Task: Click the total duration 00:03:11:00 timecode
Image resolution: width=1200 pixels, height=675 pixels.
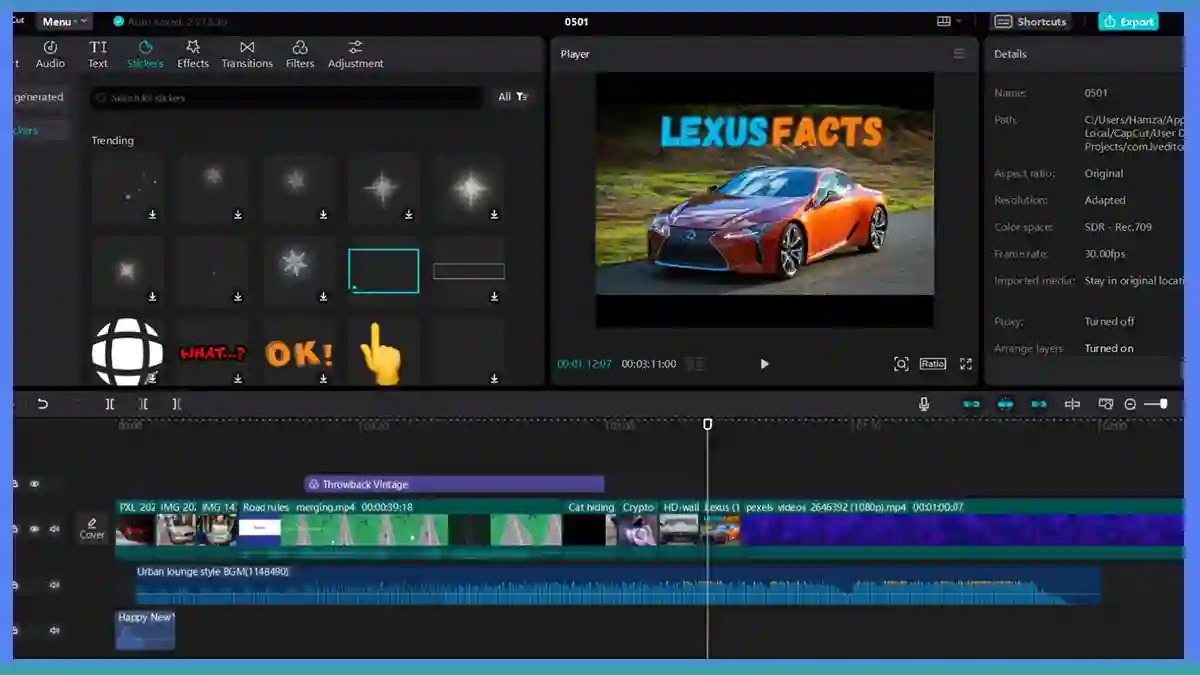Action: click(649, 364)
